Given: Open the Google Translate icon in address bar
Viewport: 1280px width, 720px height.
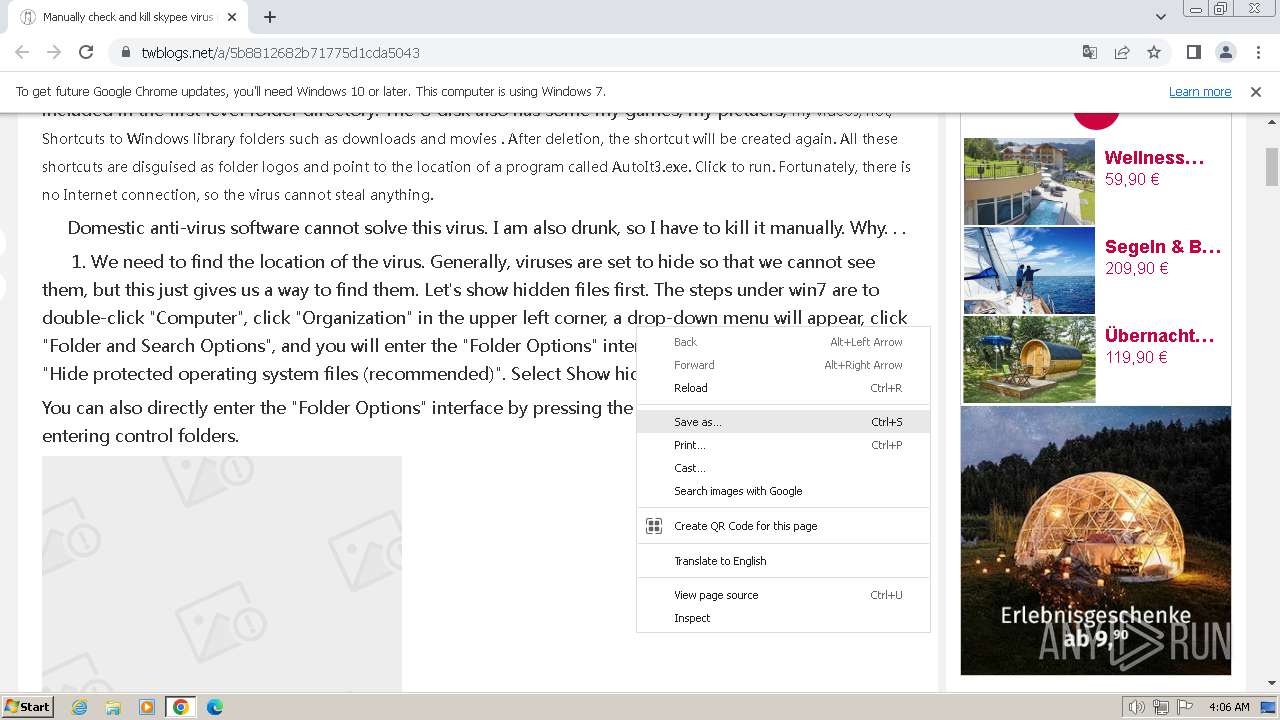Looking at the screenshot, I should tap(1090, 52).
